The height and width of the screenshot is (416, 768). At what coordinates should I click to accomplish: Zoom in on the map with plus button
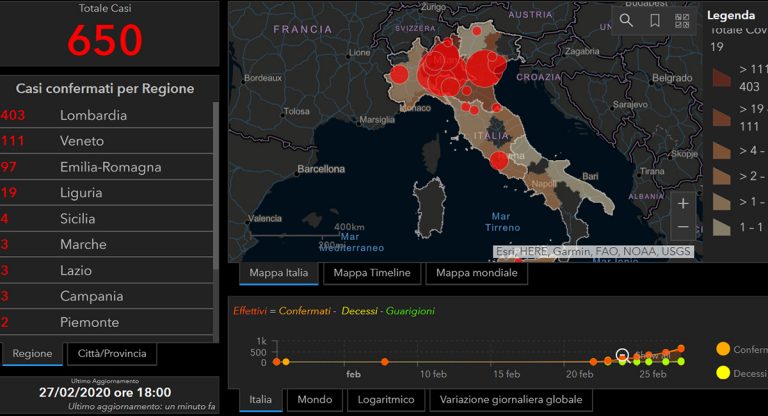[683, 203]
